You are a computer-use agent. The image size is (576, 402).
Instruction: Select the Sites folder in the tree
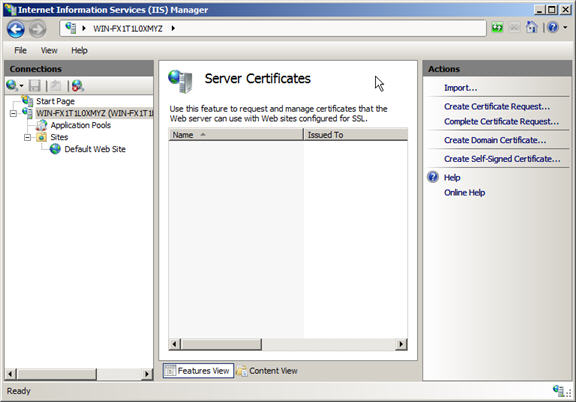pyautogui.click(x=59, y=137)
